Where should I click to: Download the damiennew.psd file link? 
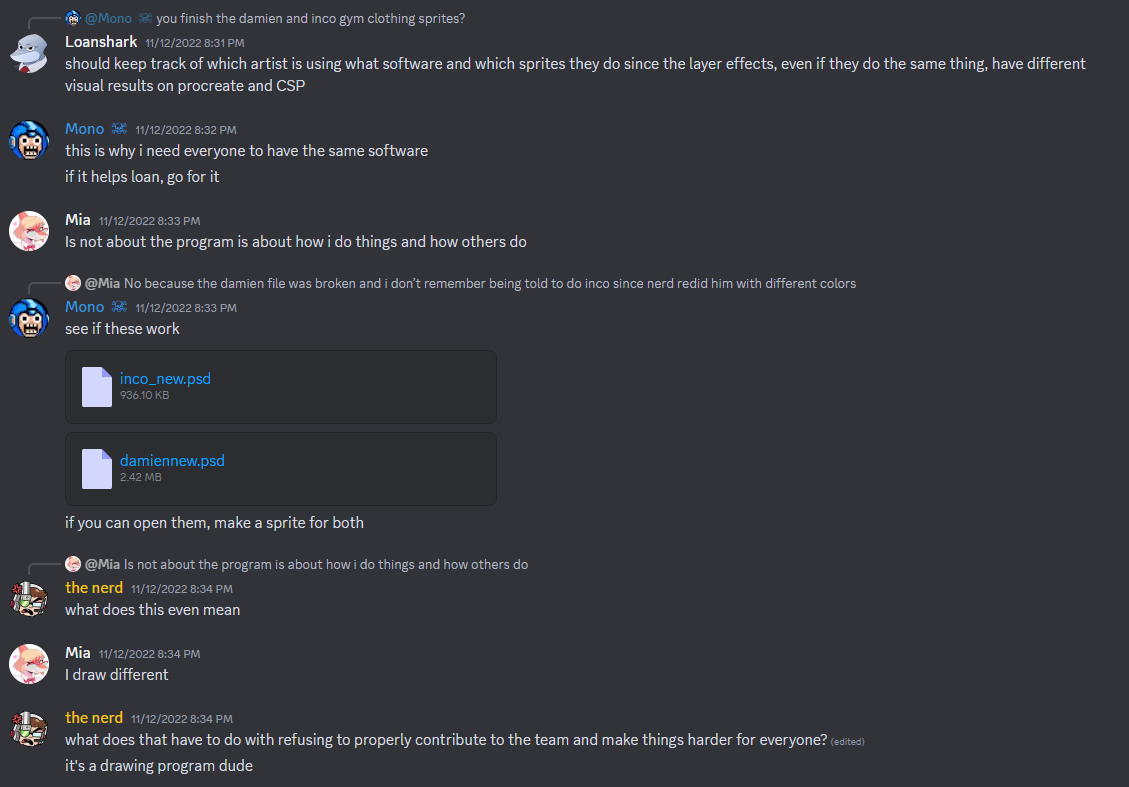point(172,461)
